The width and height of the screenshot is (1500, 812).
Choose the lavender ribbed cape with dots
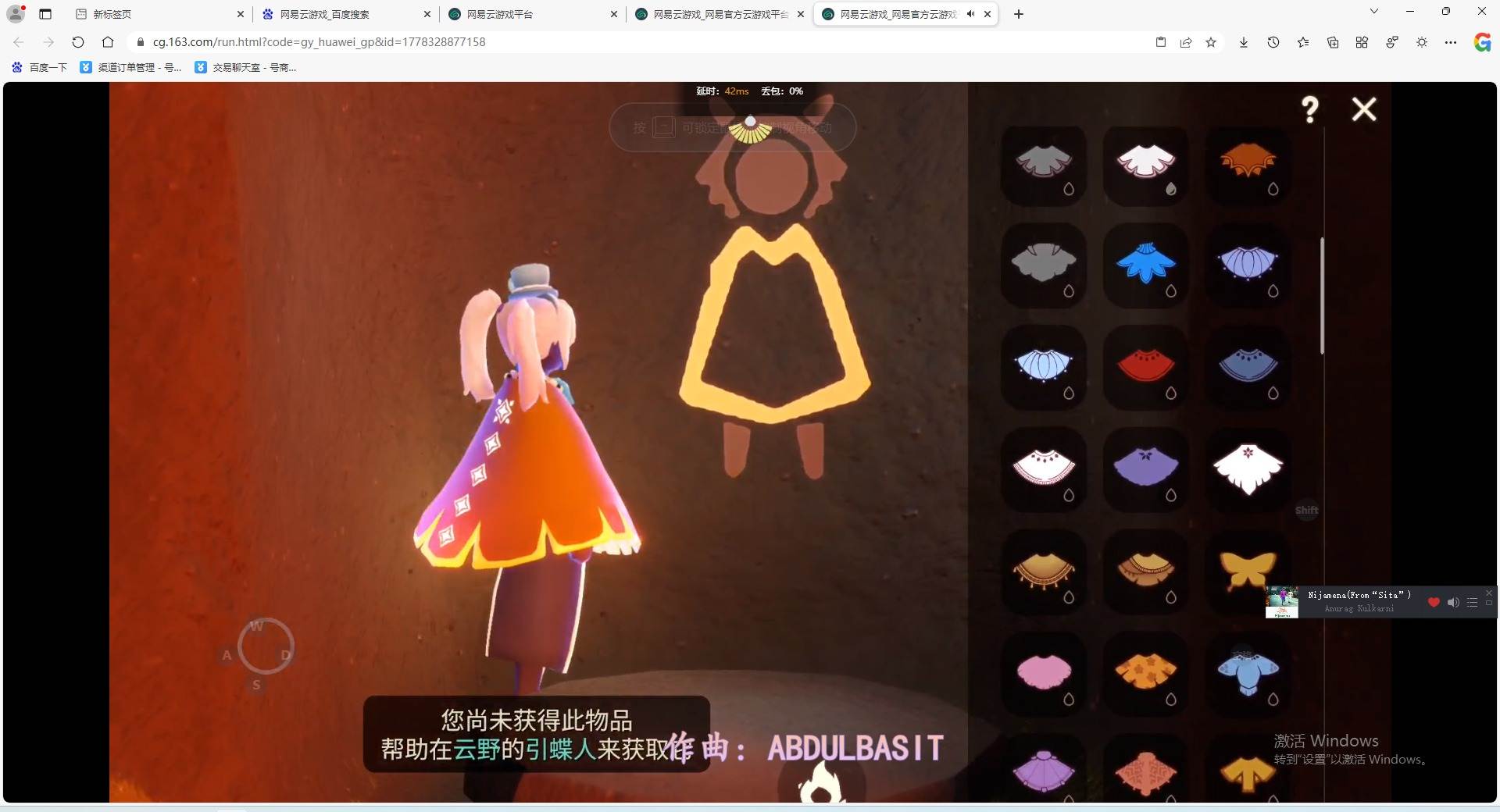(1248, 265)
